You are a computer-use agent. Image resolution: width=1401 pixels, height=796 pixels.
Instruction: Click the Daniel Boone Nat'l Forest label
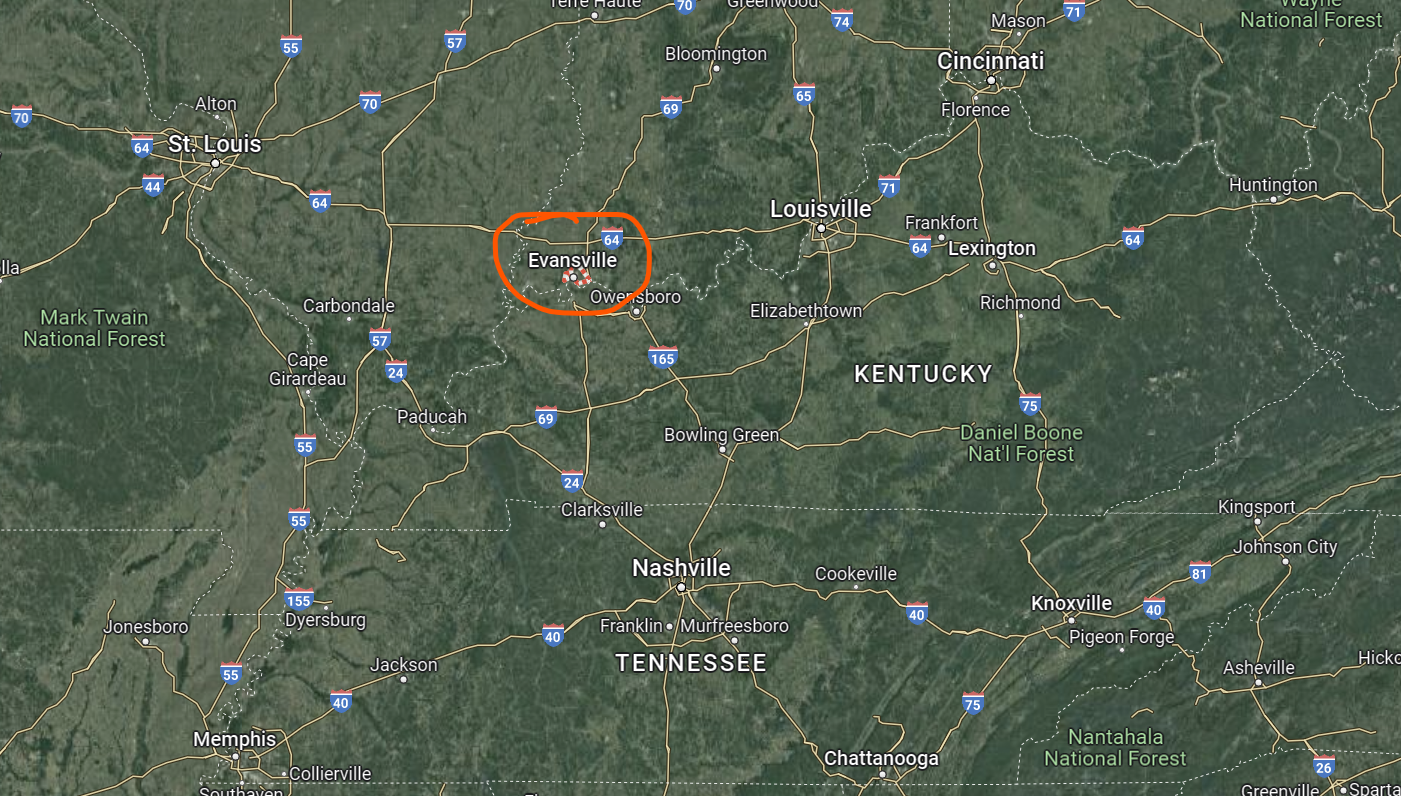tap(1021, 443)
